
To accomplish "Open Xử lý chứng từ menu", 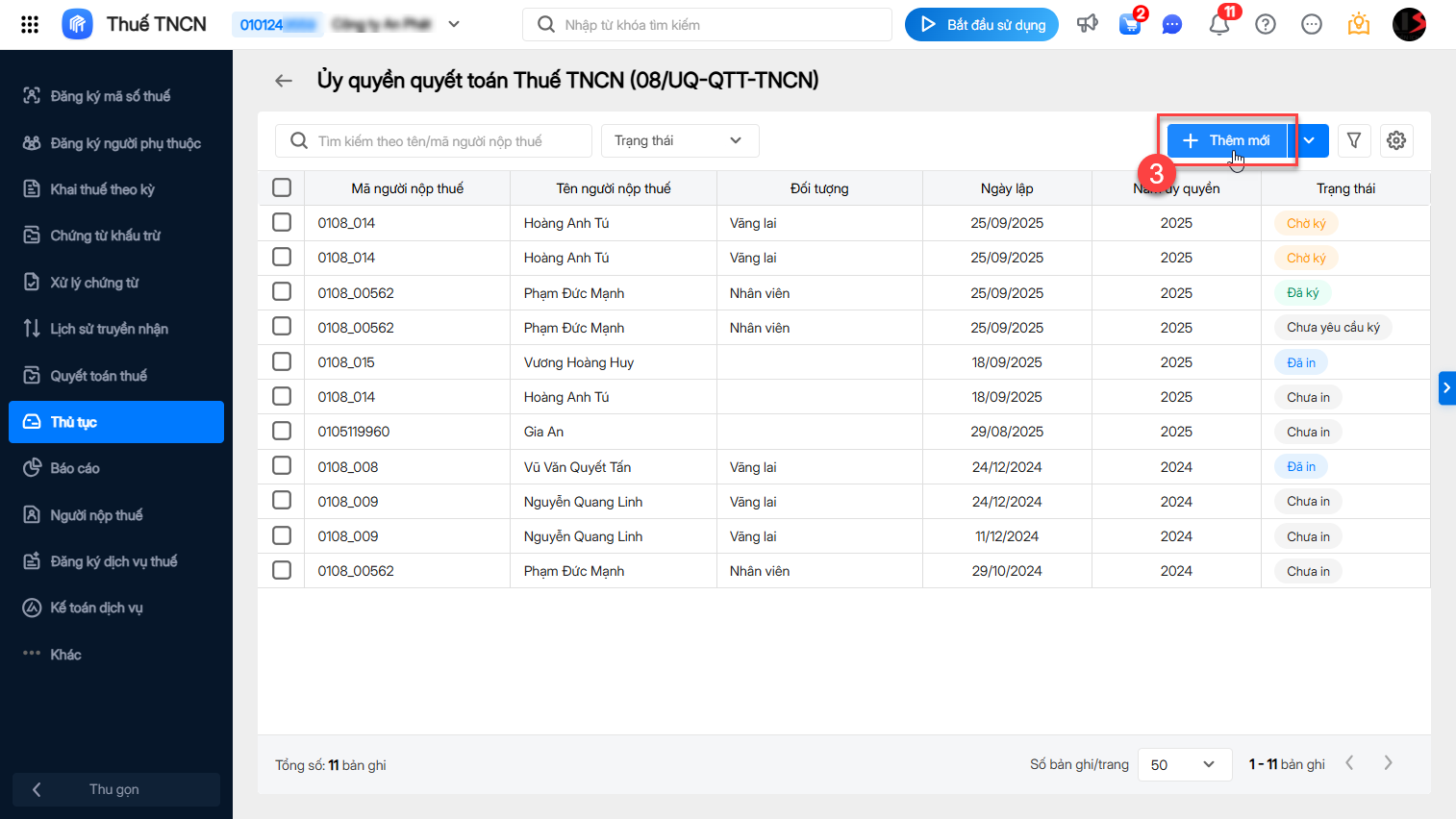I will (x=116, y=283).
